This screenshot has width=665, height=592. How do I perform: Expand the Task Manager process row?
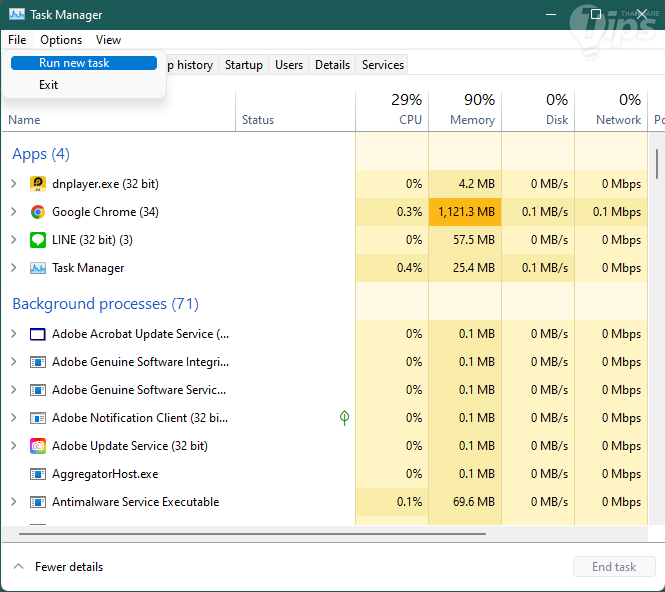(14, 268)
